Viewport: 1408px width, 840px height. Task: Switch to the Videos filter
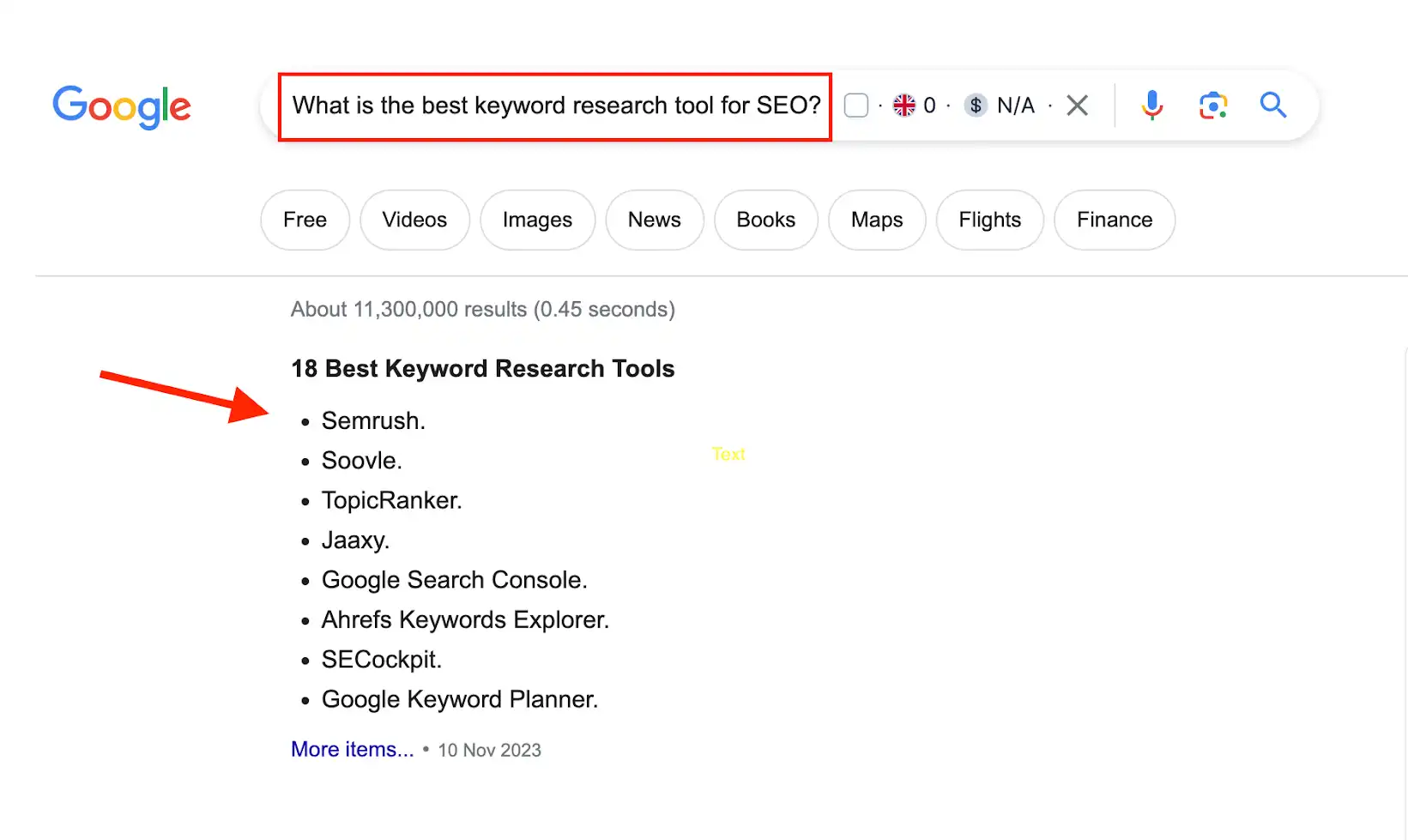click(415, 220)
